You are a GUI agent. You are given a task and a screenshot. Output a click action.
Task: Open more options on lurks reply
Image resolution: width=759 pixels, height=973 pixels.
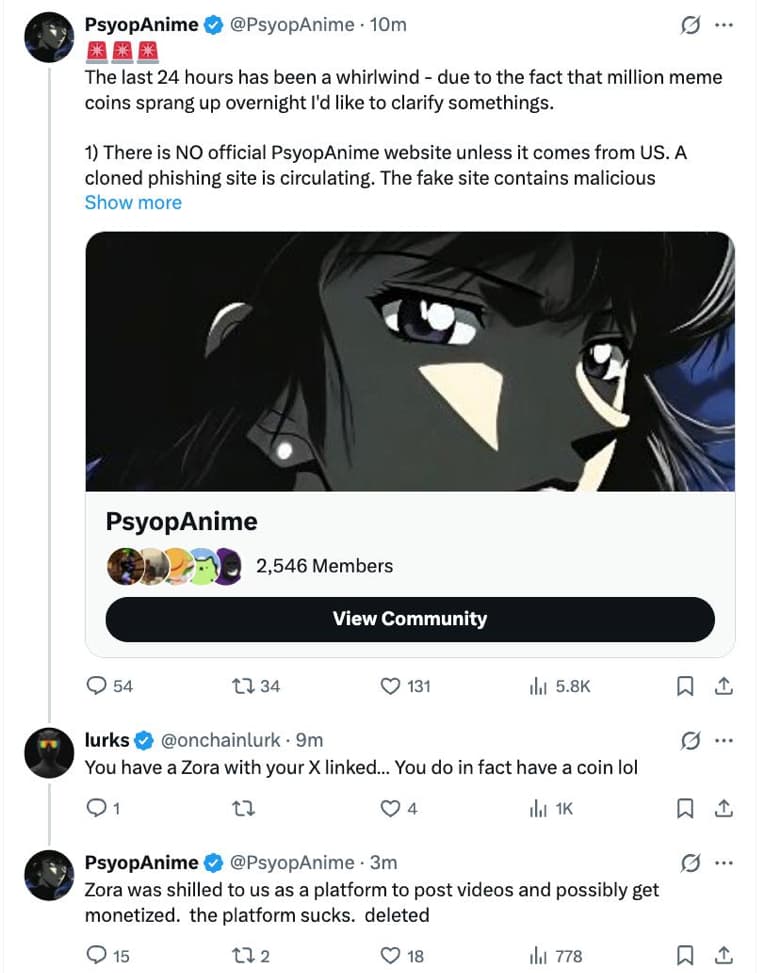point(724,741)
